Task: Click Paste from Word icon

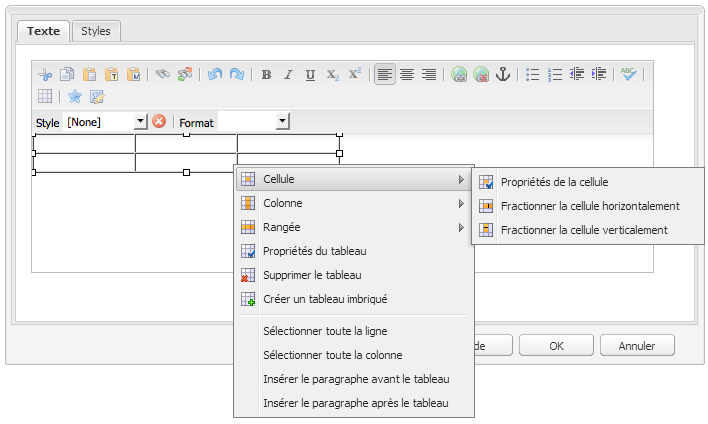Action: coord(134,75)
